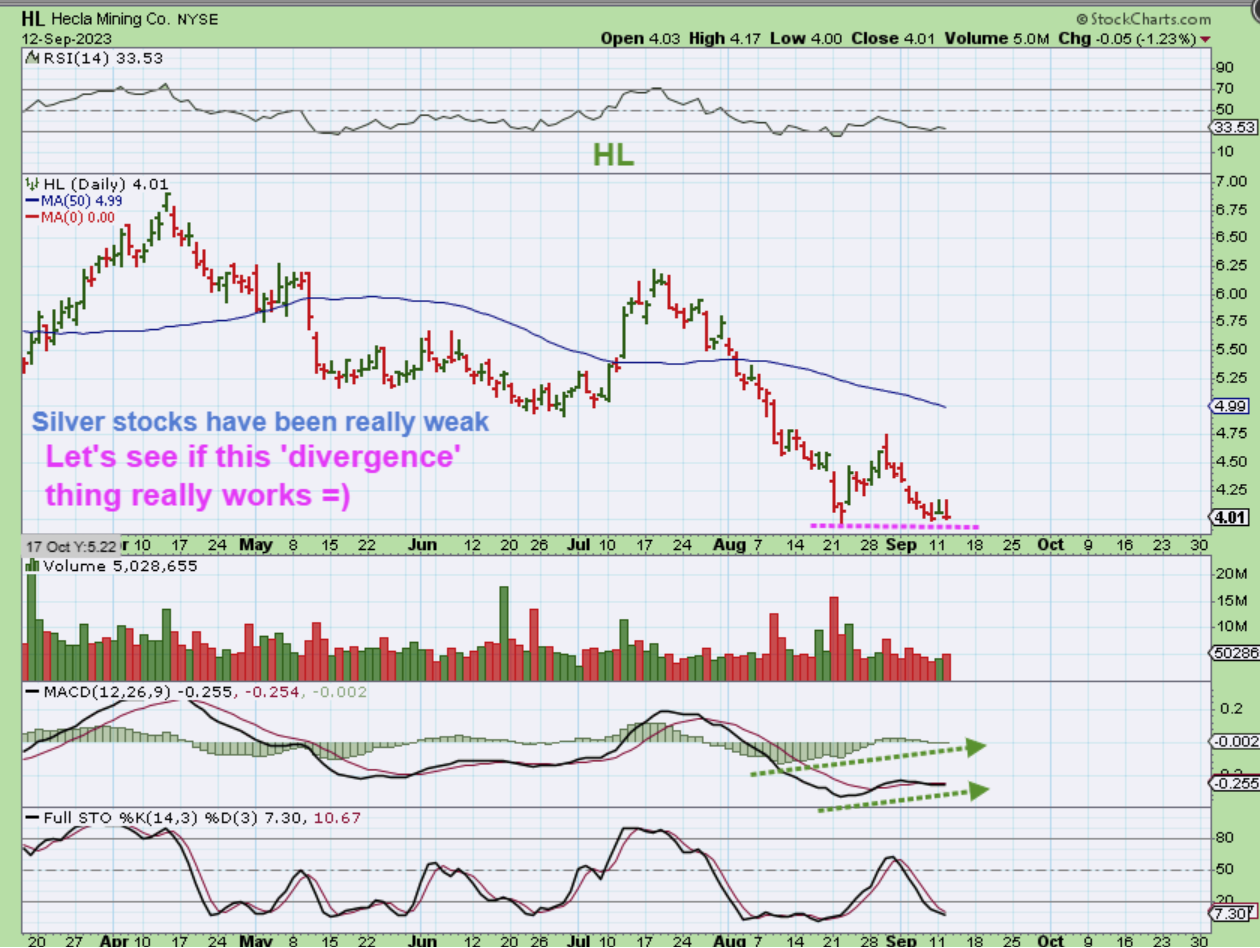Viewport: 1260px width, 948px height.
Task: Click the blue line marker before MA(50)
Action: point(31,201)
